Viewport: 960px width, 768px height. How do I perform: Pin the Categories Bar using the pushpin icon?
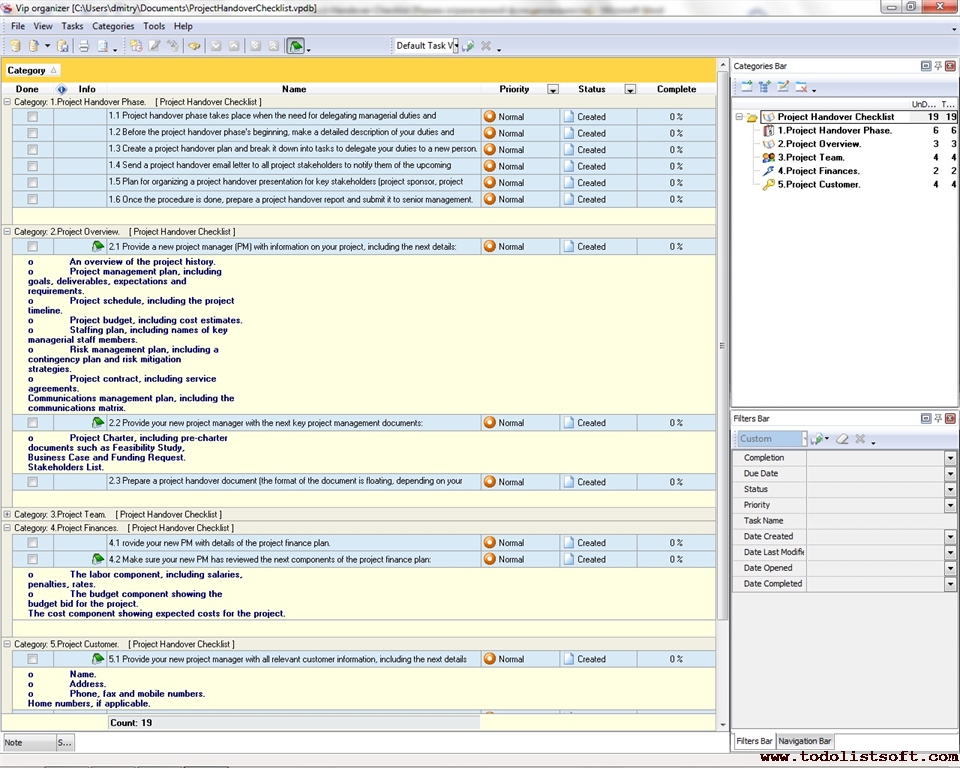tap(938, 66)
